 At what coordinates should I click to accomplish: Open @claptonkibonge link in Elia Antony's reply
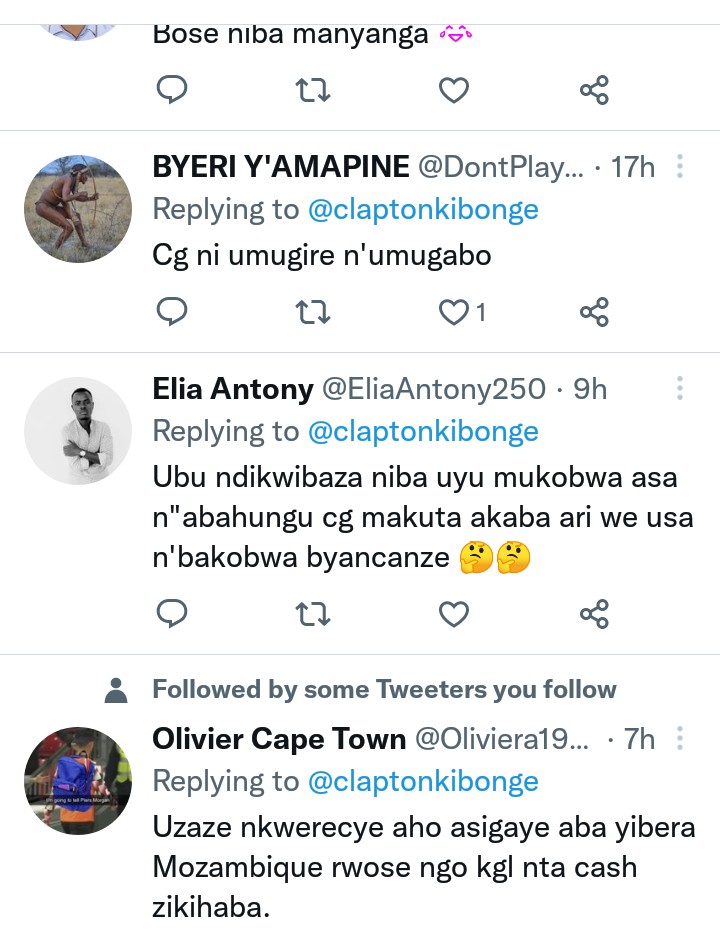423,431
